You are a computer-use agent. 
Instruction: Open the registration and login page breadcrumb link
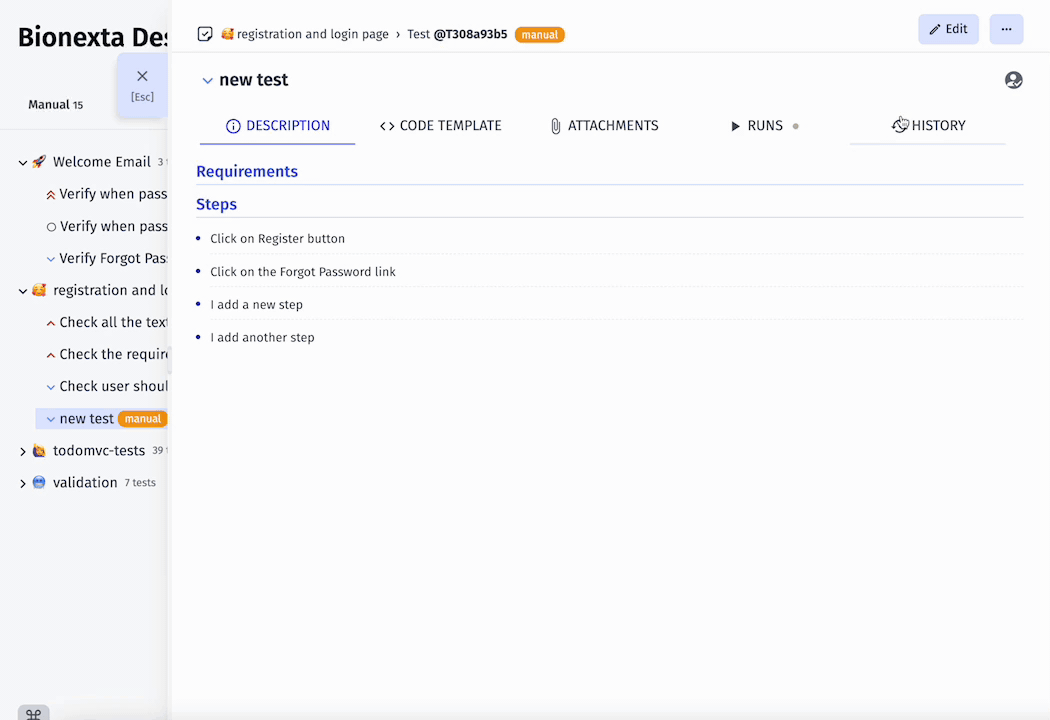pyautogui.click(x=313, y=34)
